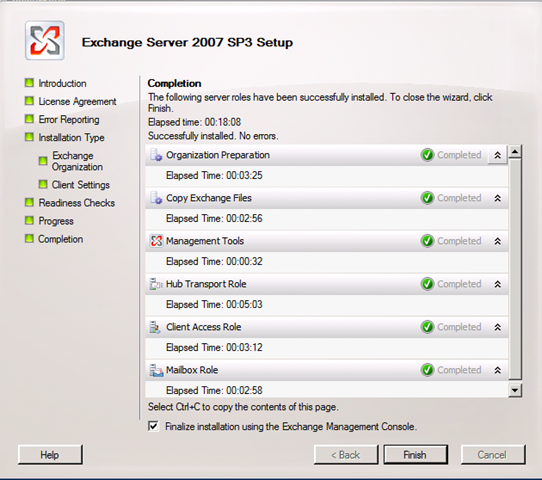
Task: Select the Readiness Checks wizard step
Action: coord(76,203)
